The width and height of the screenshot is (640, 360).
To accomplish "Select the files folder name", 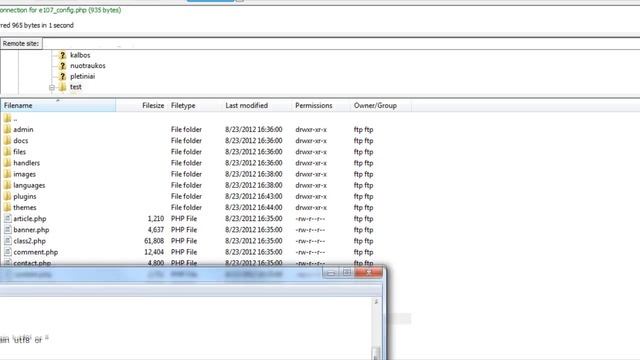I will 20,151.
